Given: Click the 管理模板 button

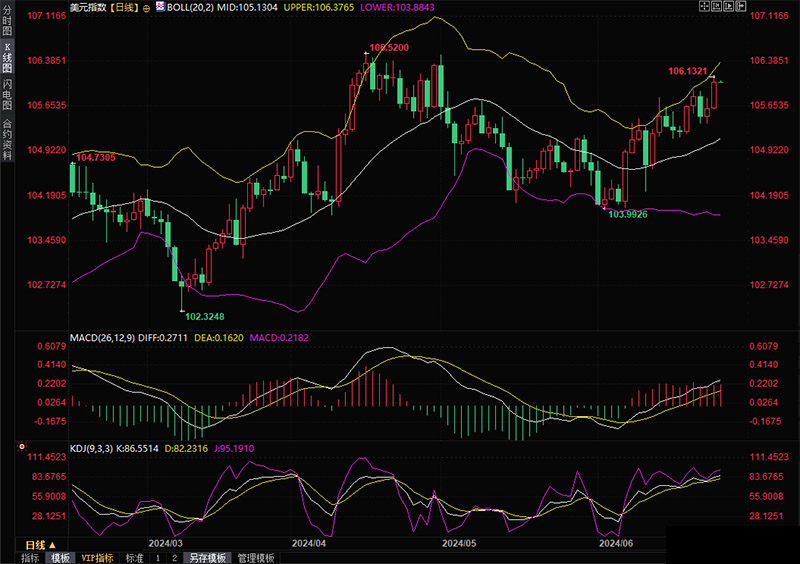Looking at the screenshot, I should point(252,558).
